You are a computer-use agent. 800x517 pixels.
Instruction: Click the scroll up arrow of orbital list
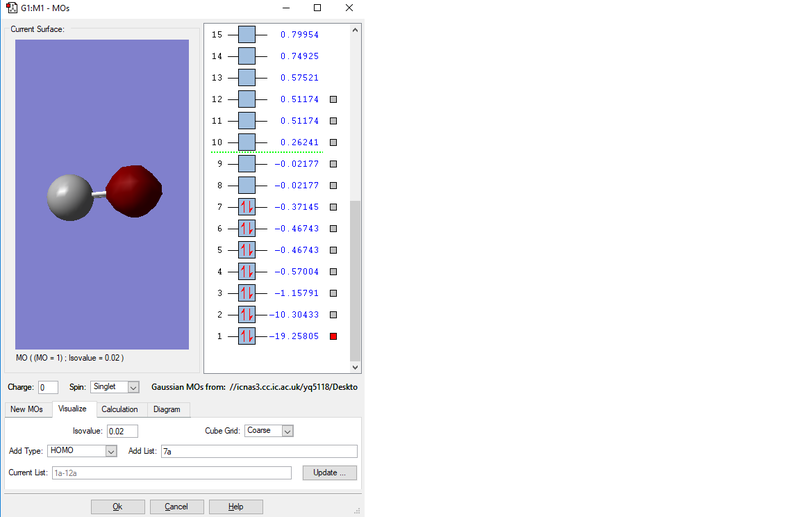coord(355,30)
